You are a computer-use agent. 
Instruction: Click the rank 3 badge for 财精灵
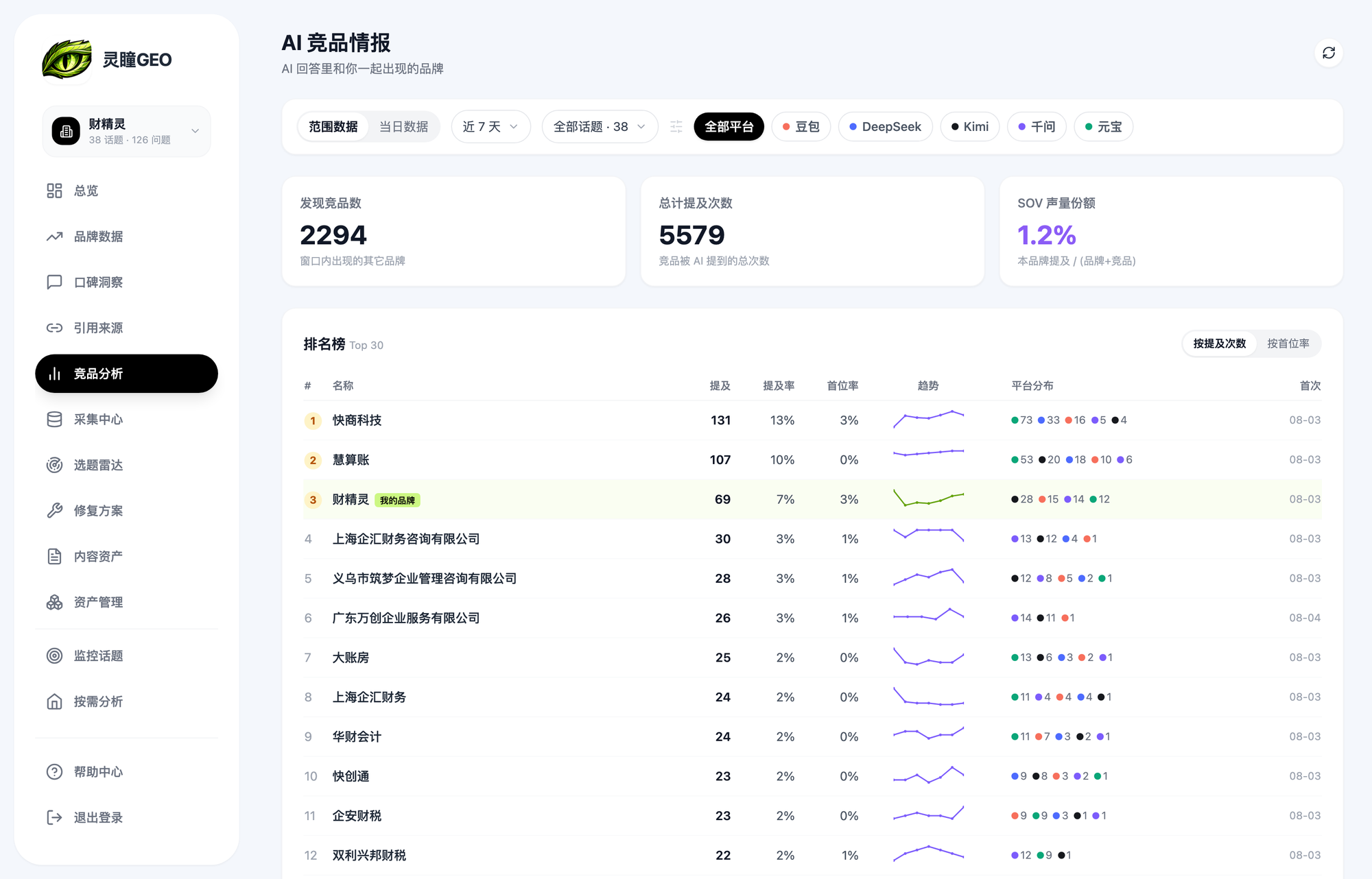[313, 500]
